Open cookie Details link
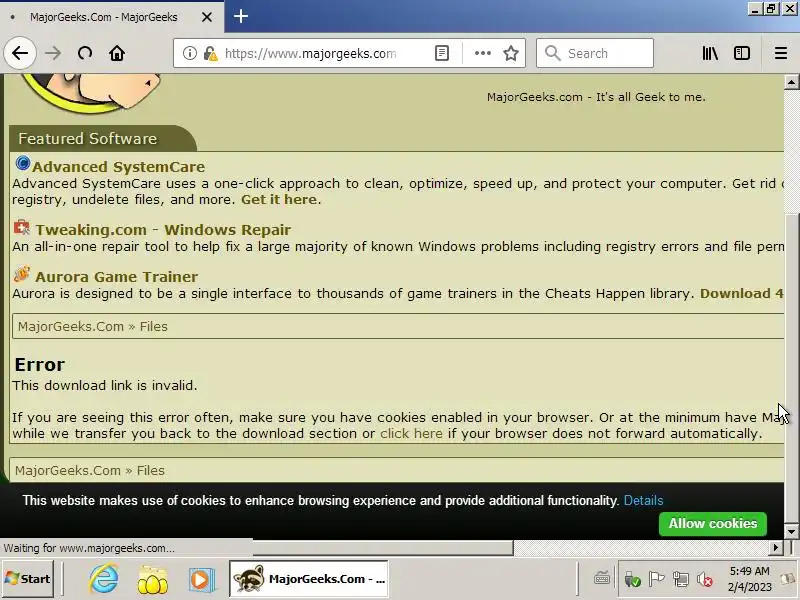 click(643, 501)
